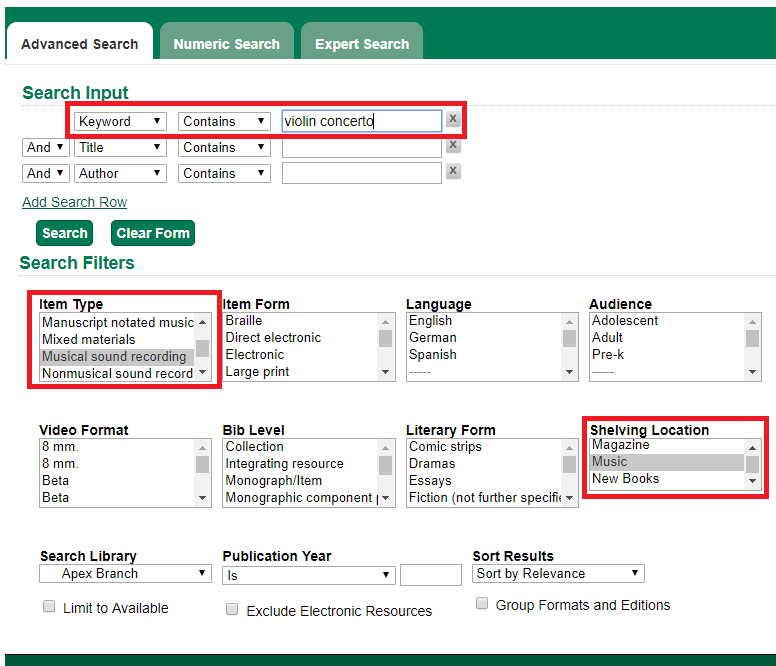The height and width of the screenshot is (666, 776).
Task: Click the Publication Year value field
Action: click(x=431, y=575)
